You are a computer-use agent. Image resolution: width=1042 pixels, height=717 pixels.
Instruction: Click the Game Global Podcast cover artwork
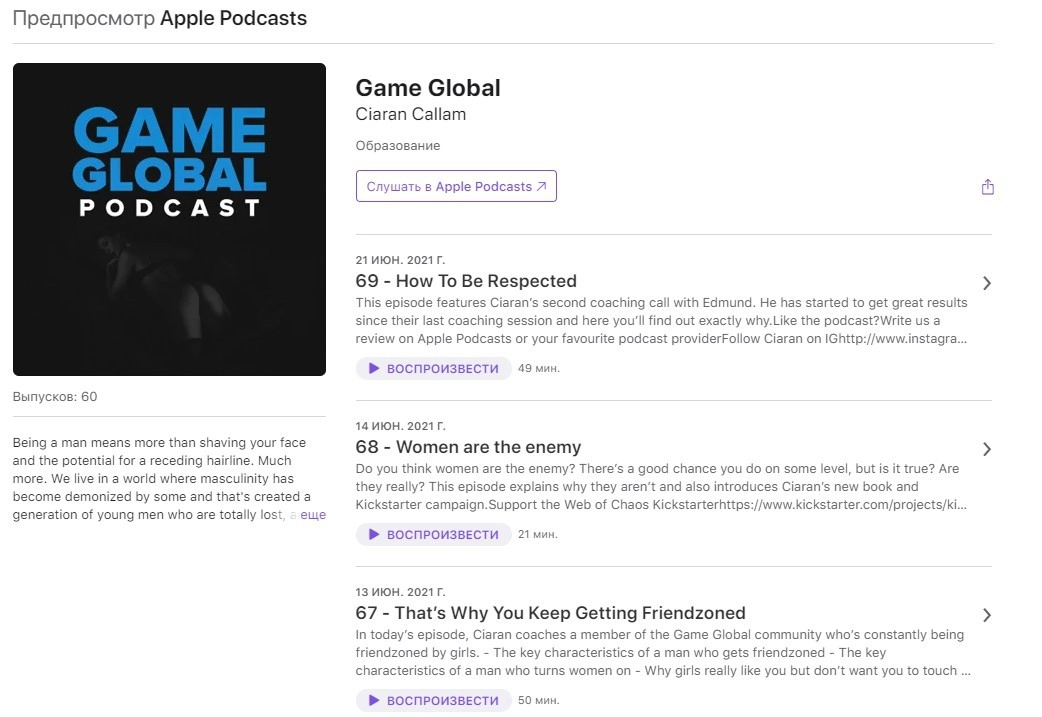click(x=169, y=219)
